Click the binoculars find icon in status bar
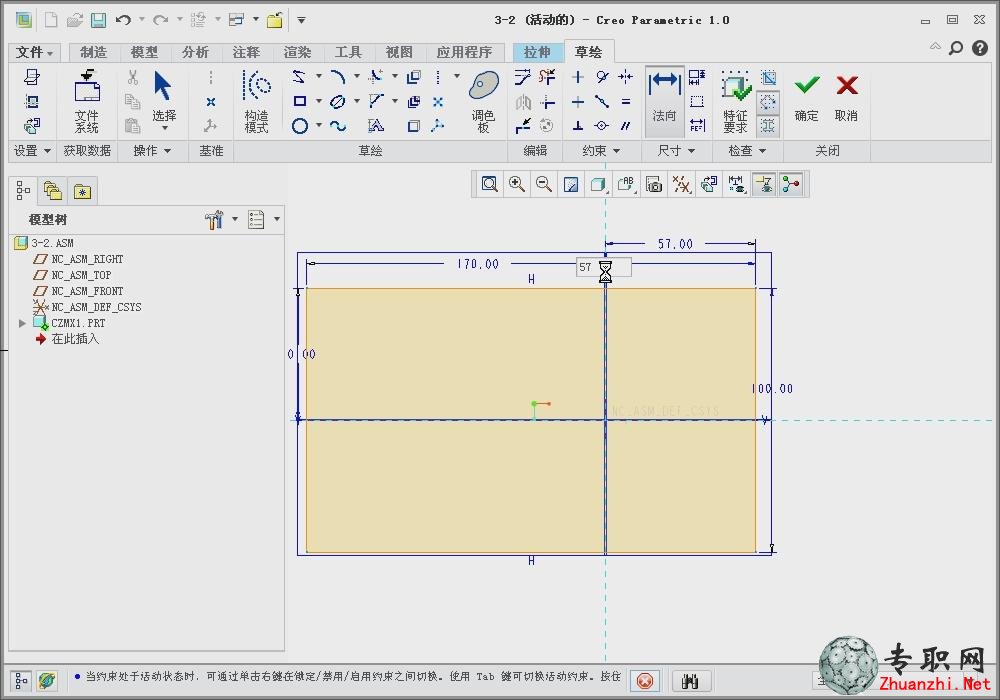Viewport: 1000px width, 700px height. pos(691,681)
